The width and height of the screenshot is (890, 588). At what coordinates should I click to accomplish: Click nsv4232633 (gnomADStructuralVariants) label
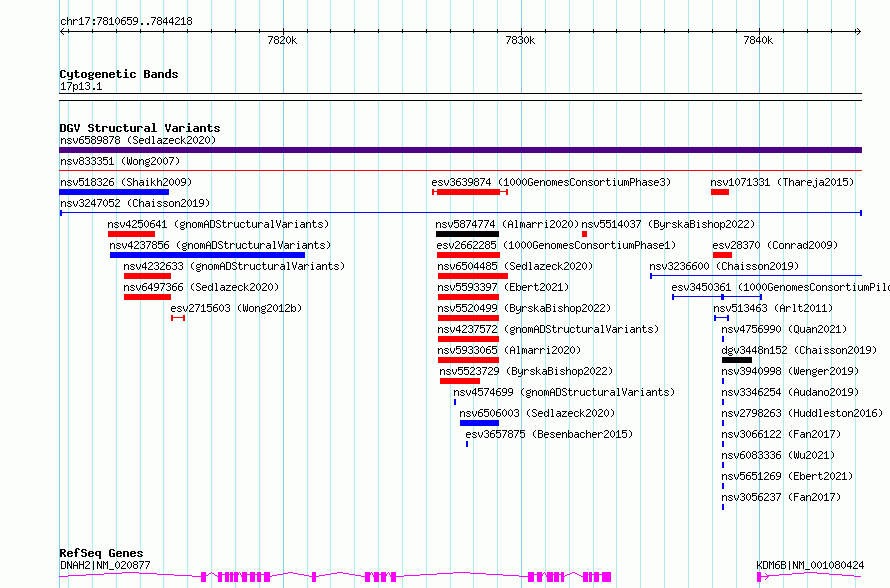point(234,266)
